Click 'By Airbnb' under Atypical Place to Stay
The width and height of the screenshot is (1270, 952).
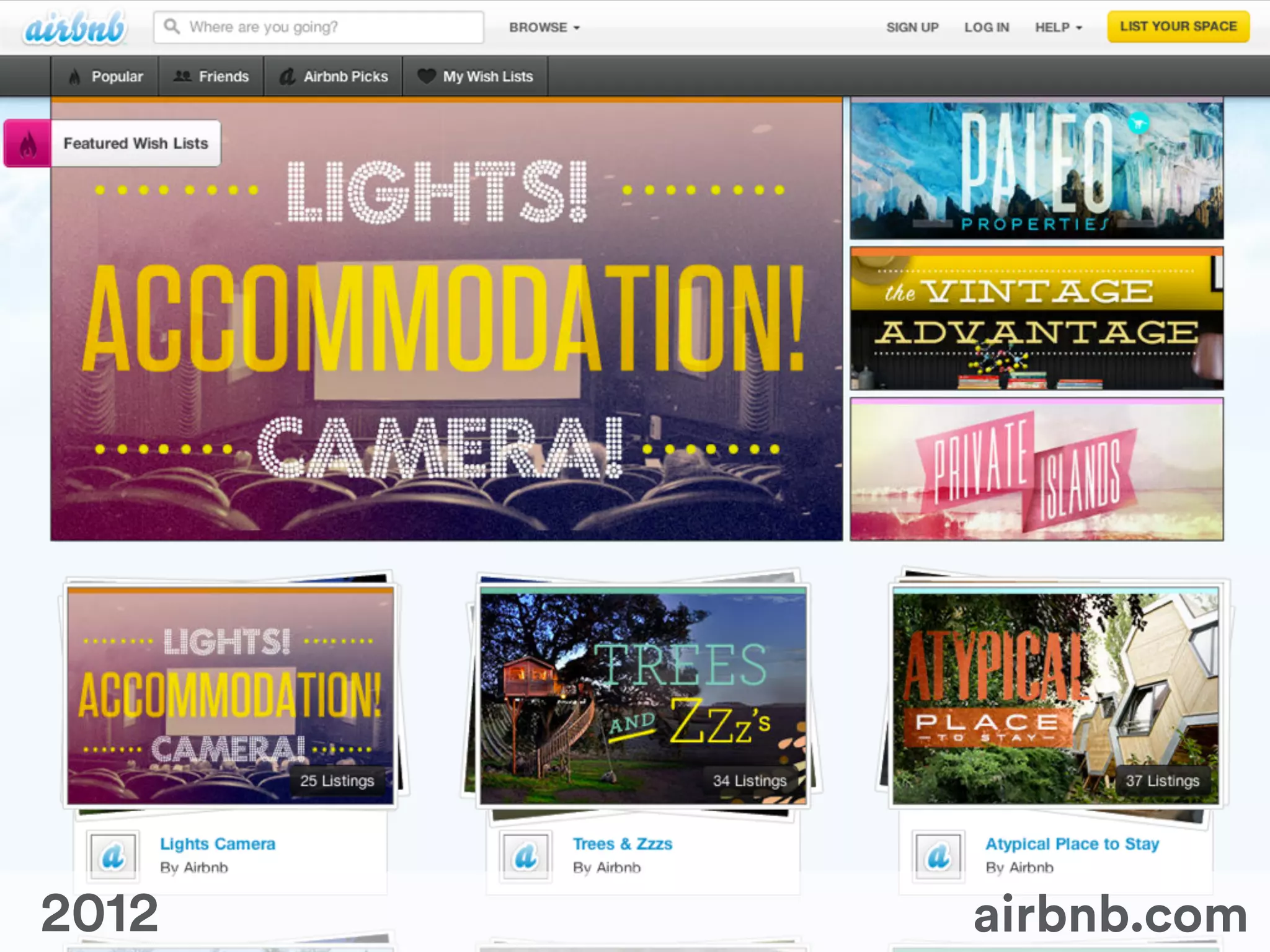[x=1019, y=868]
